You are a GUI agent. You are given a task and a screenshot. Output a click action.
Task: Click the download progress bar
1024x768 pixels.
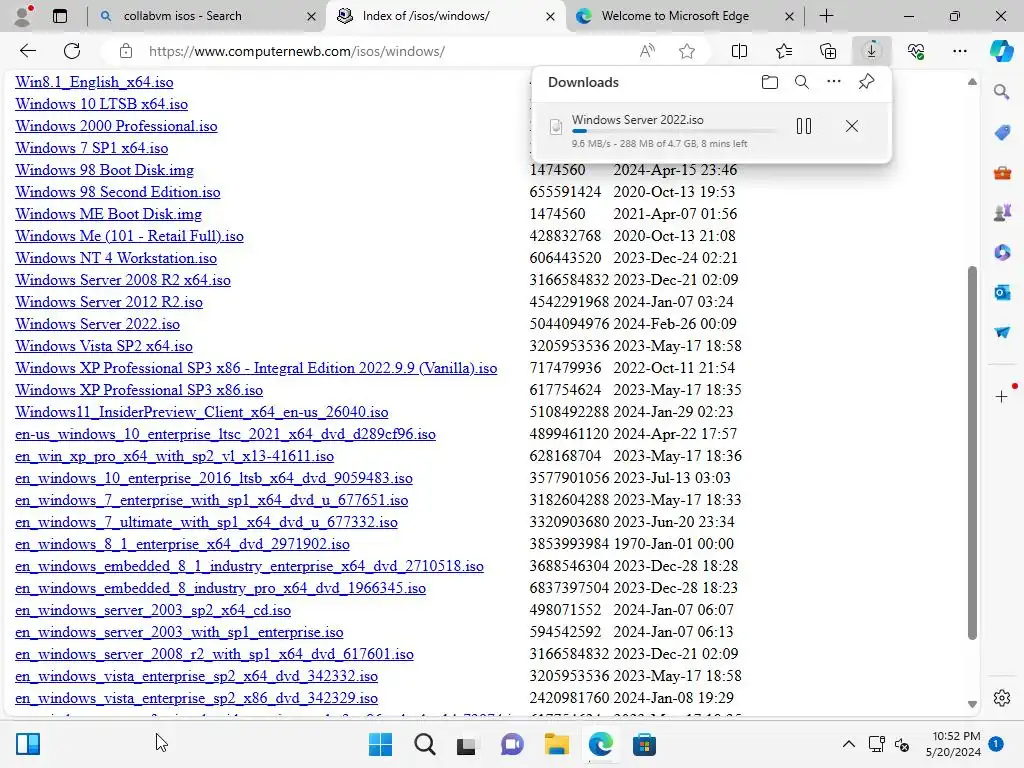(674, 131)
